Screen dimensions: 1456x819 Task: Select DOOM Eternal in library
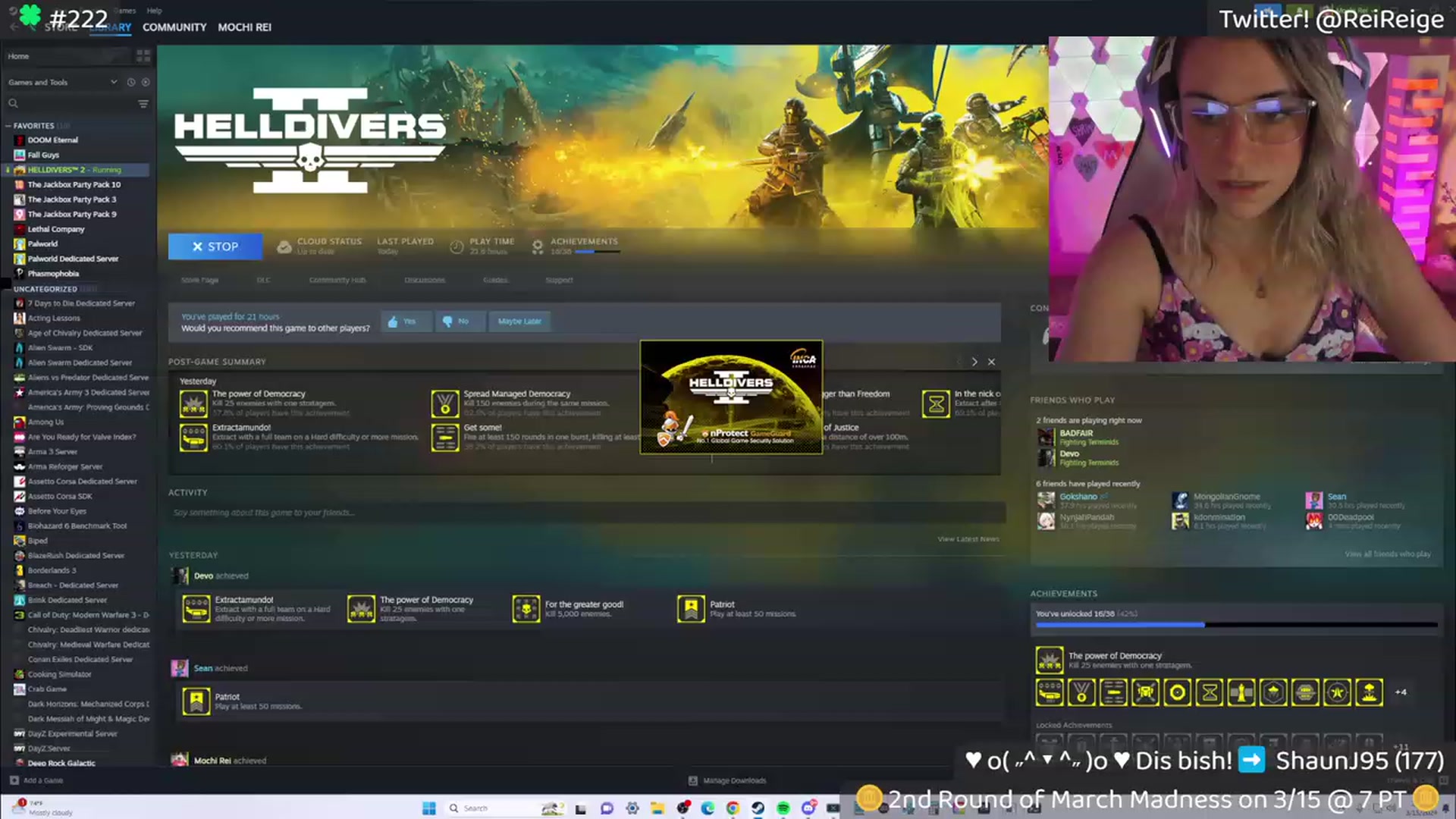pos(52,140)
